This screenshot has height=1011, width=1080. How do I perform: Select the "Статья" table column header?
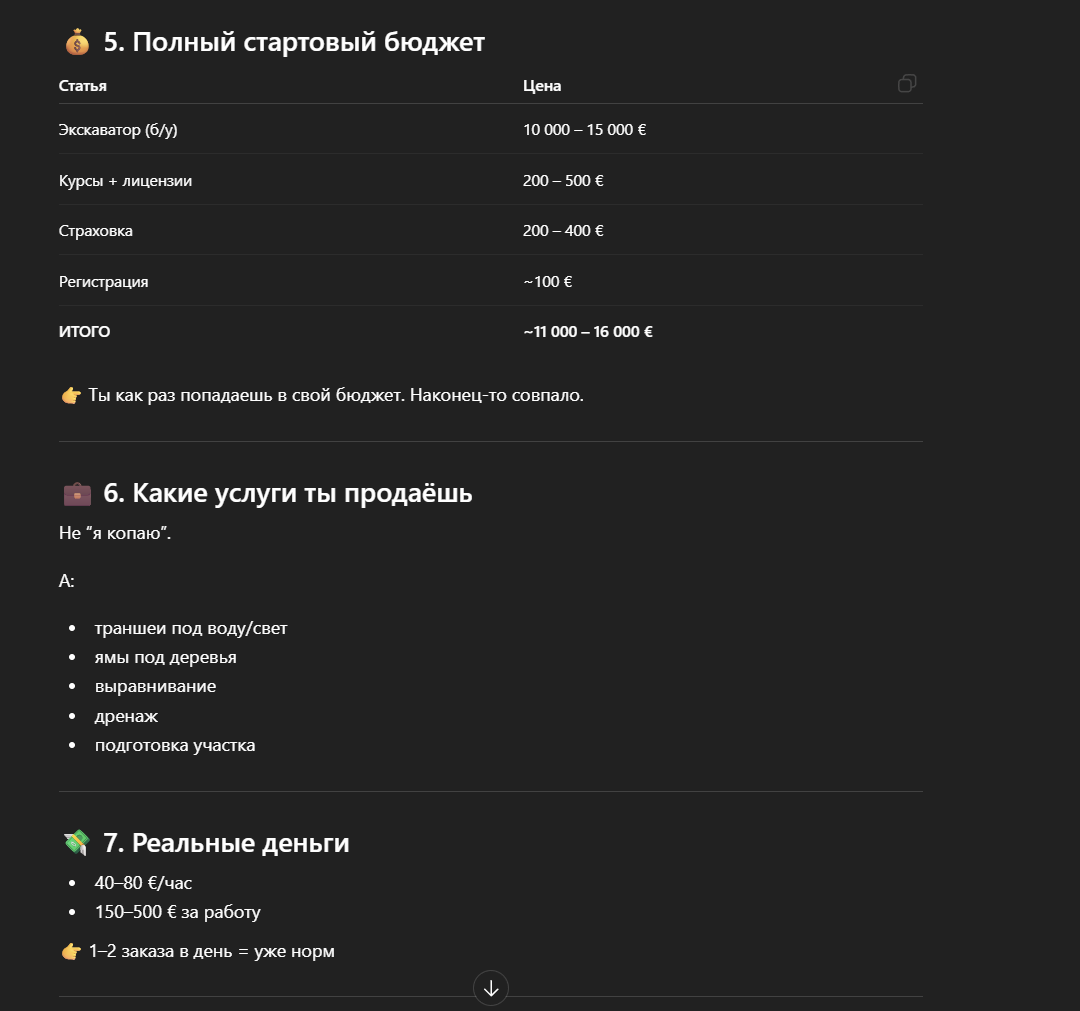(x=83, y=86)
